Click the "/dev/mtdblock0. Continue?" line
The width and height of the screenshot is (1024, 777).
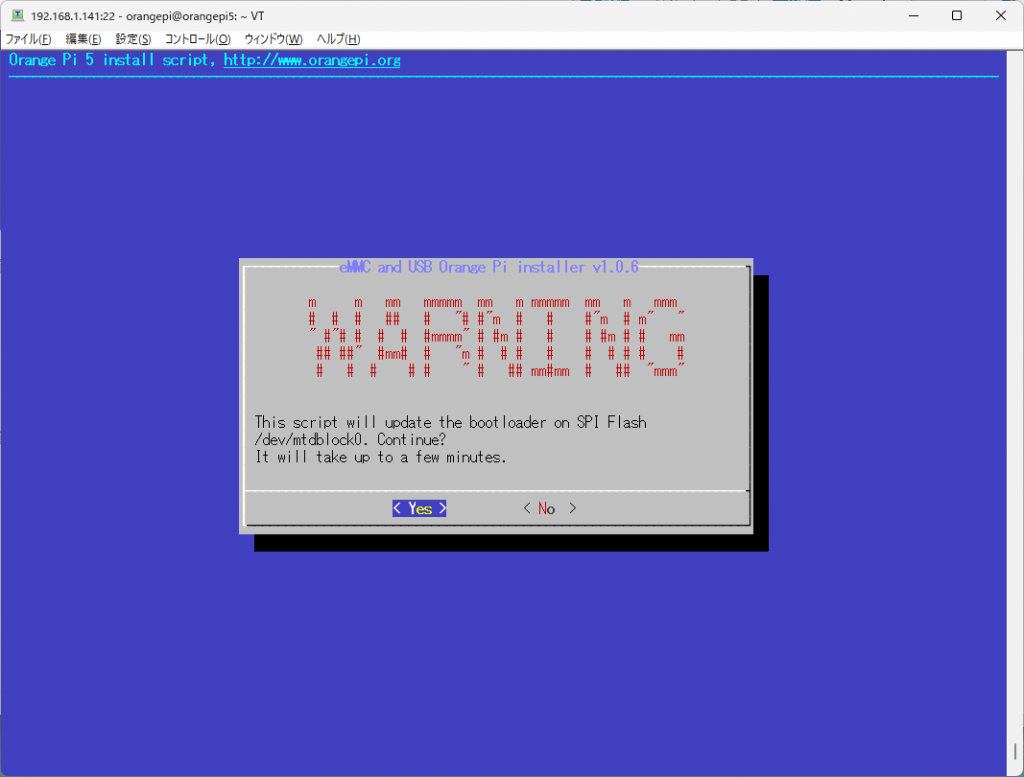tap(350, 440)
